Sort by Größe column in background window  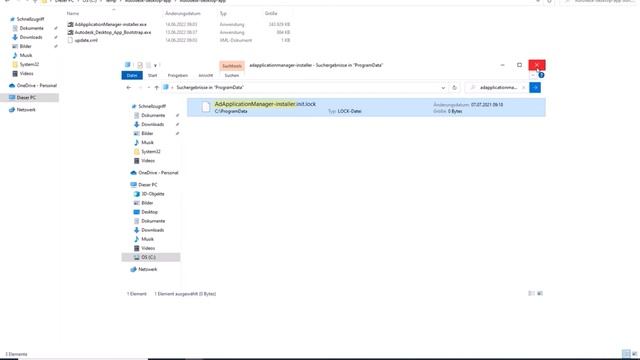tap(271, 13)
